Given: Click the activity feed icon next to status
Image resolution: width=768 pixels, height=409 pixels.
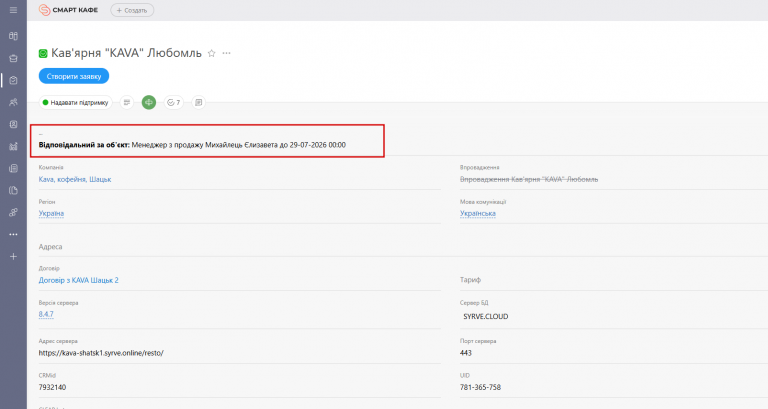Looking at the screenshot, I should click(x=127, y=102).
